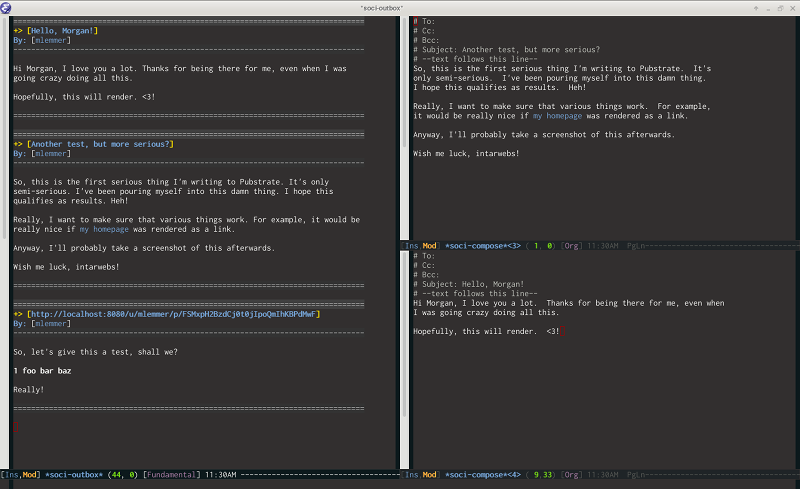Open the Org mode menu in compose<3> modeline
This screenshot has width=800, height=489.
(x=571, y=246)
